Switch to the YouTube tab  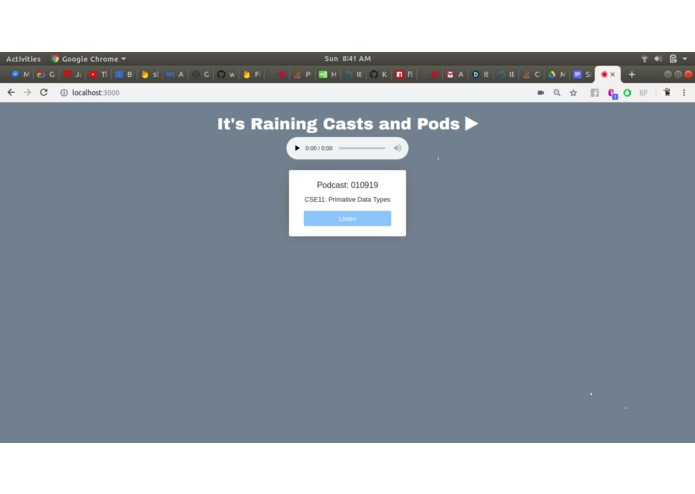98,74
